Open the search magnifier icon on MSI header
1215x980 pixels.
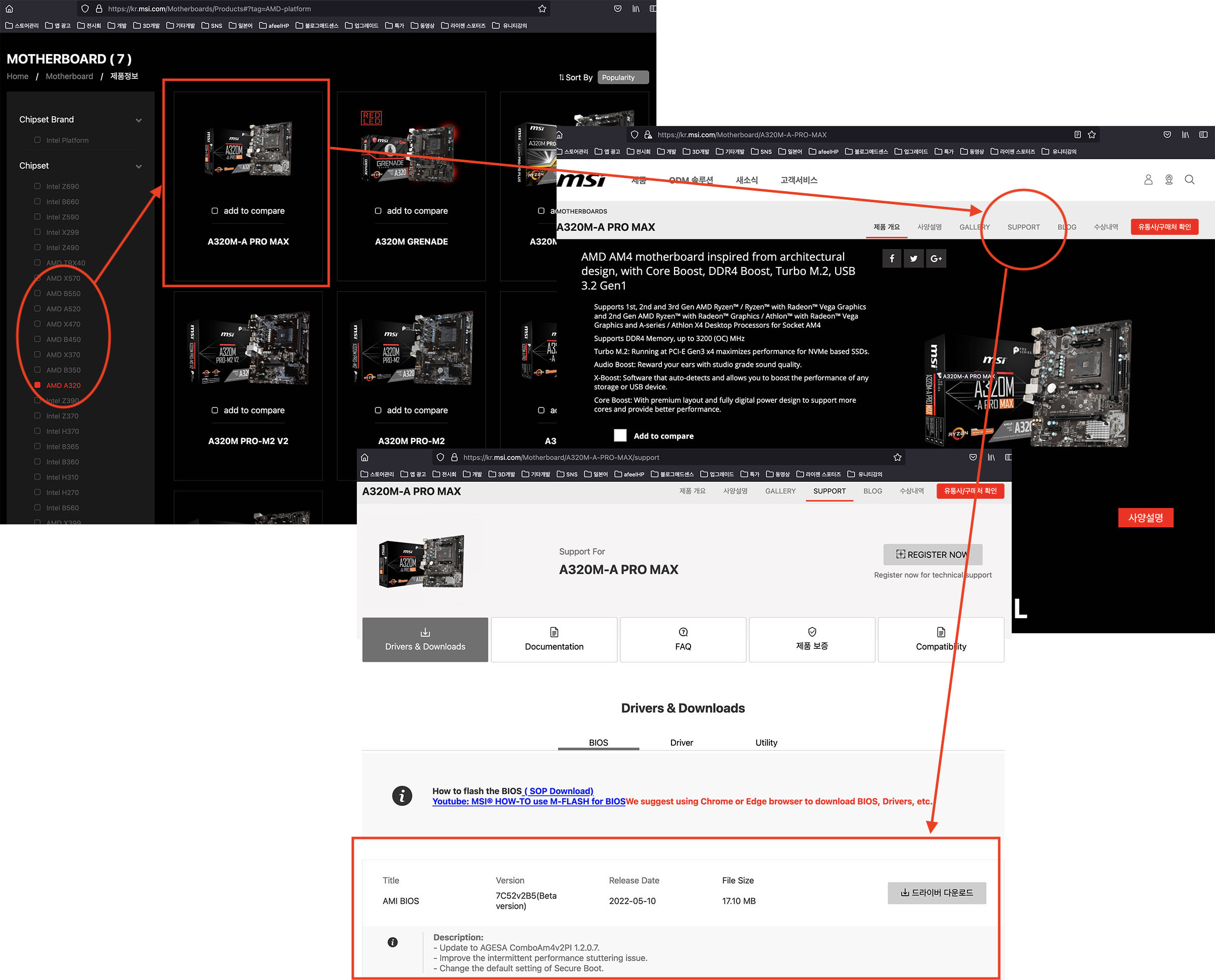(x=1189, y=180)
